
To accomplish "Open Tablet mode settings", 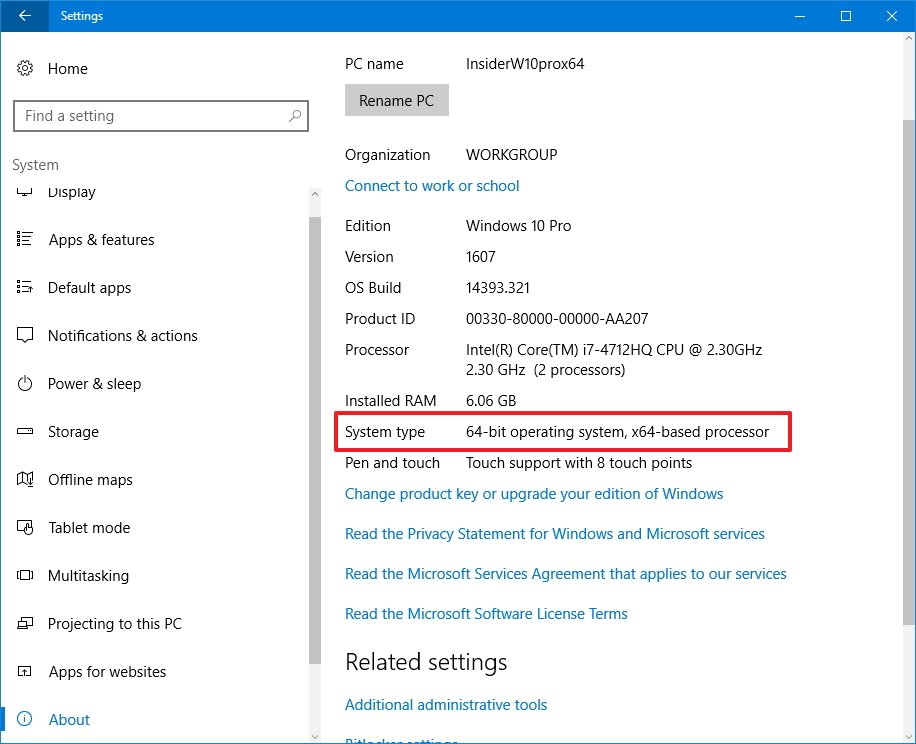I will [89, 528].
